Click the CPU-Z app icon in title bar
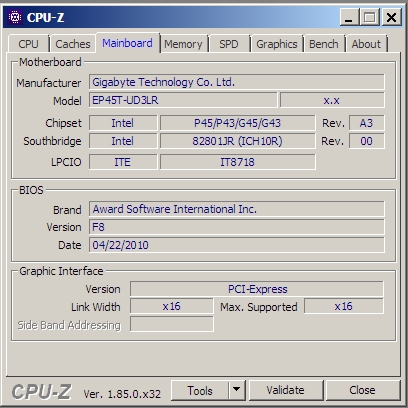 click(x=15, y=17)
